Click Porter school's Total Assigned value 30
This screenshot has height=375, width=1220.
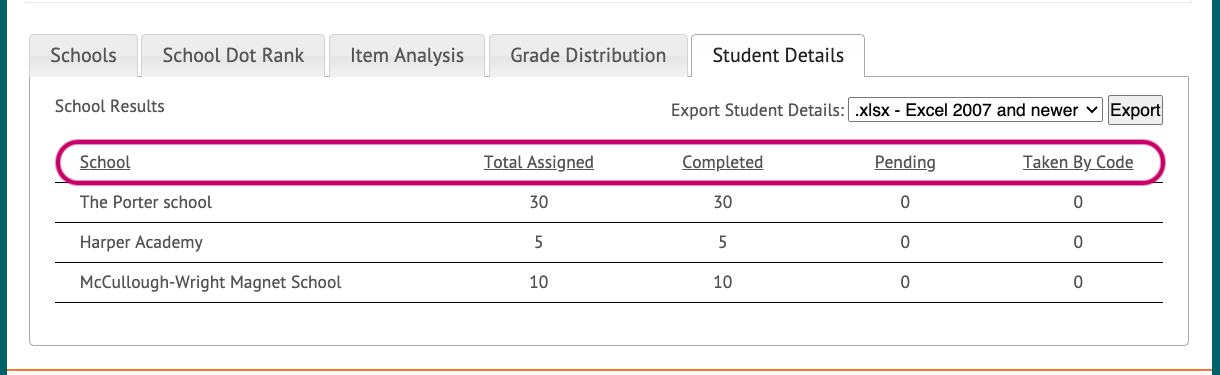click(539, 202)
